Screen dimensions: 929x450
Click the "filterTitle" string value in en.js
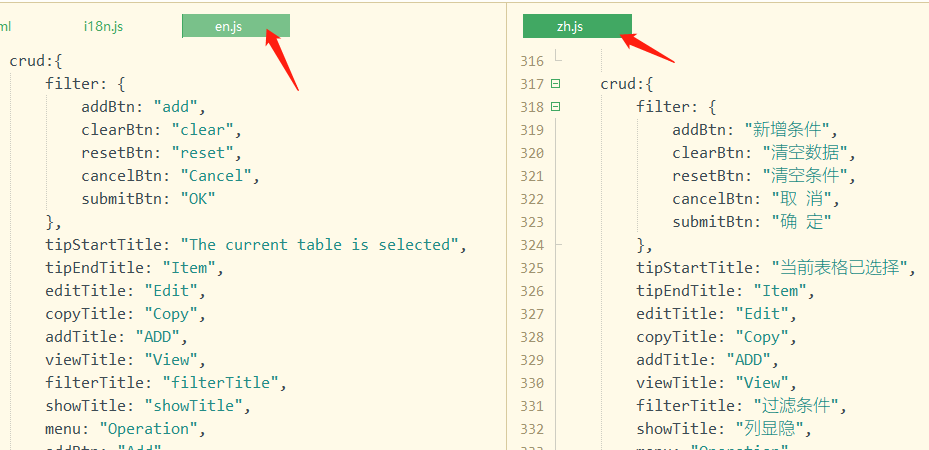point(220,383)
